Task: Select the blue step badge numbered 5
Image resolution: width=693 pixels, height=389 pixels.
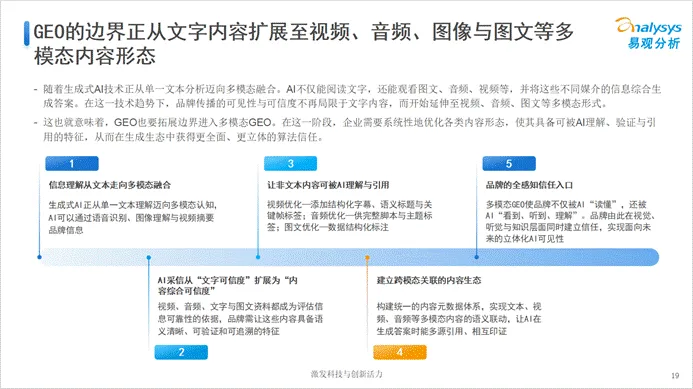Action: coord(509,164)
